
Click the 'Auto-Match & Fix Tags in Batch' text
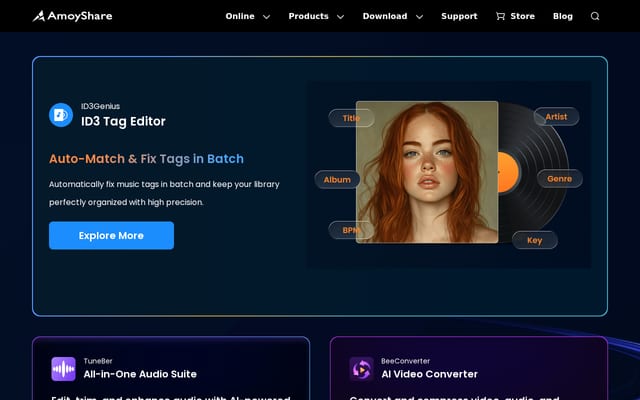click(x=147, y=159)
